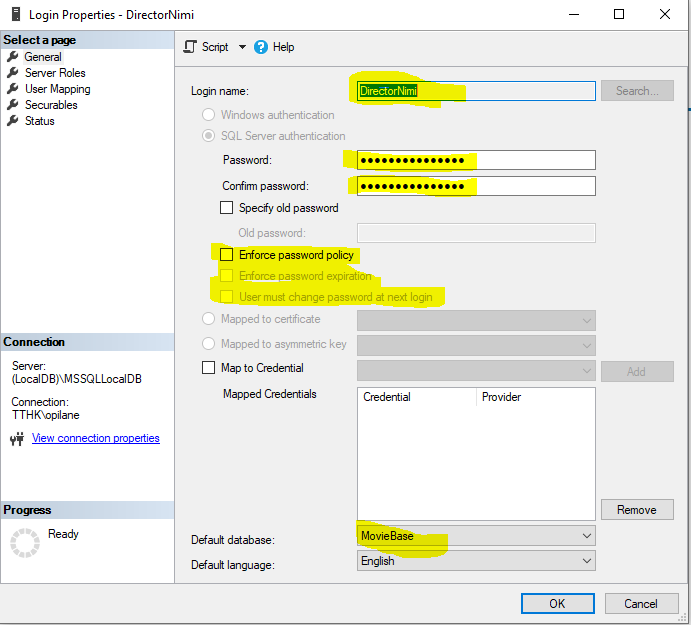Expand the Script dropdown arrow
Image resolution: width=691 pixels, height=625 pixels.
tap(242, 47)
